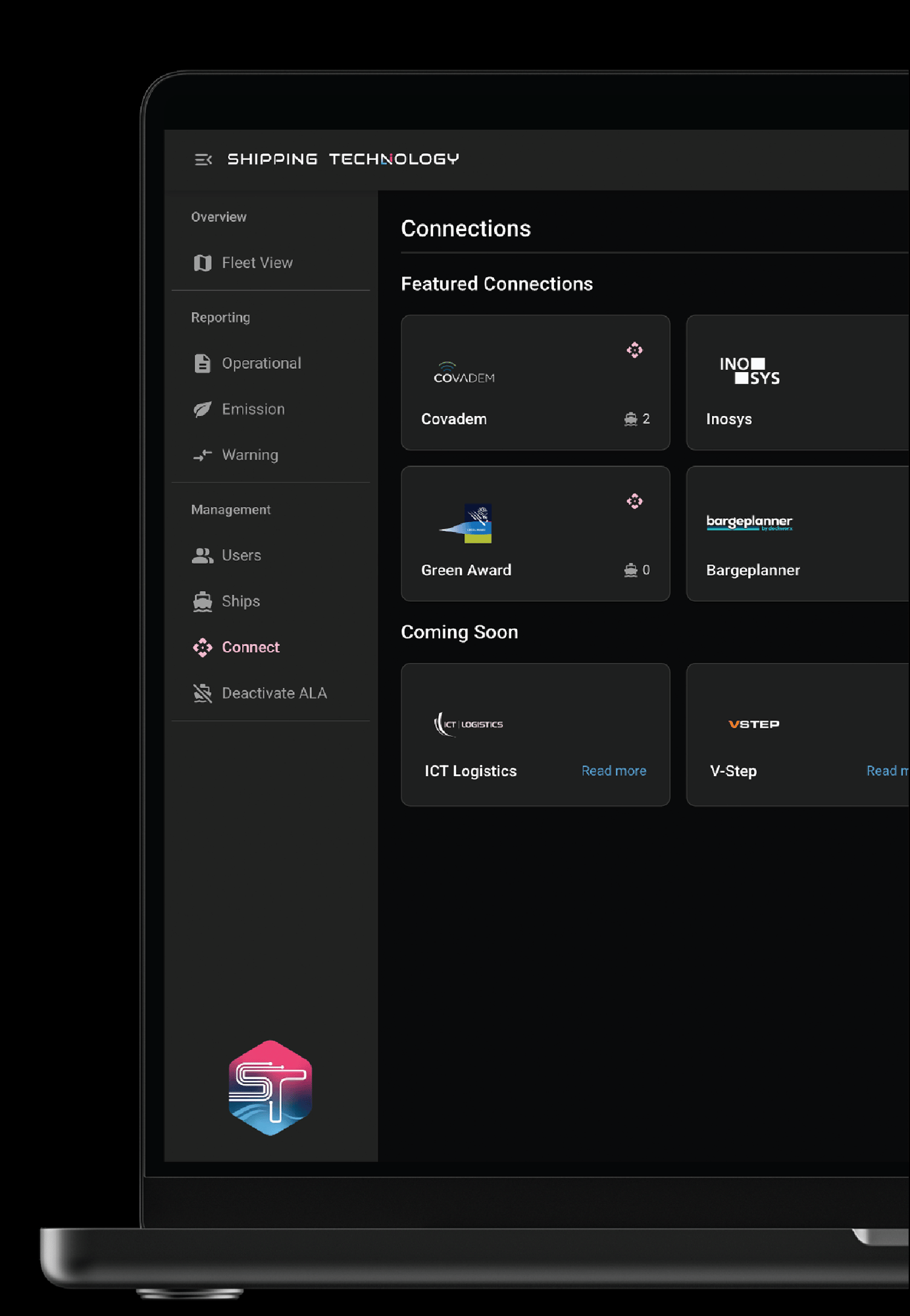The height and width of the screenshot is (1316, 910).
Task: Select Warning in the Reporting section
Action: tap(249, 455)
